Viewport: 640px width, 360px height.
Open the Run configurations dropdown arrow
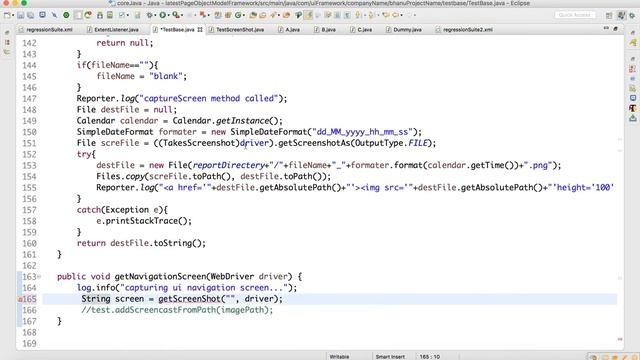[169, 15]
